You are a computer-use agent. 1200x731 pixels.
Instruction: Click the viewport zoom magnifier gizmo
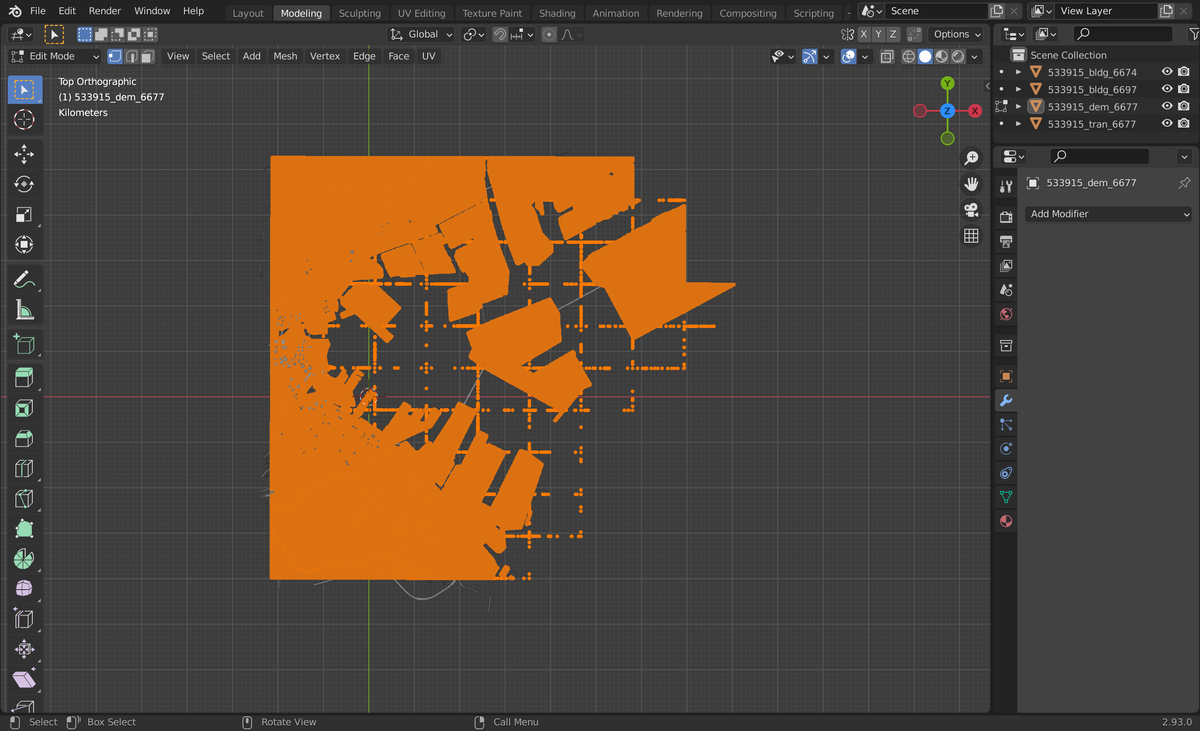pos(971,158)
